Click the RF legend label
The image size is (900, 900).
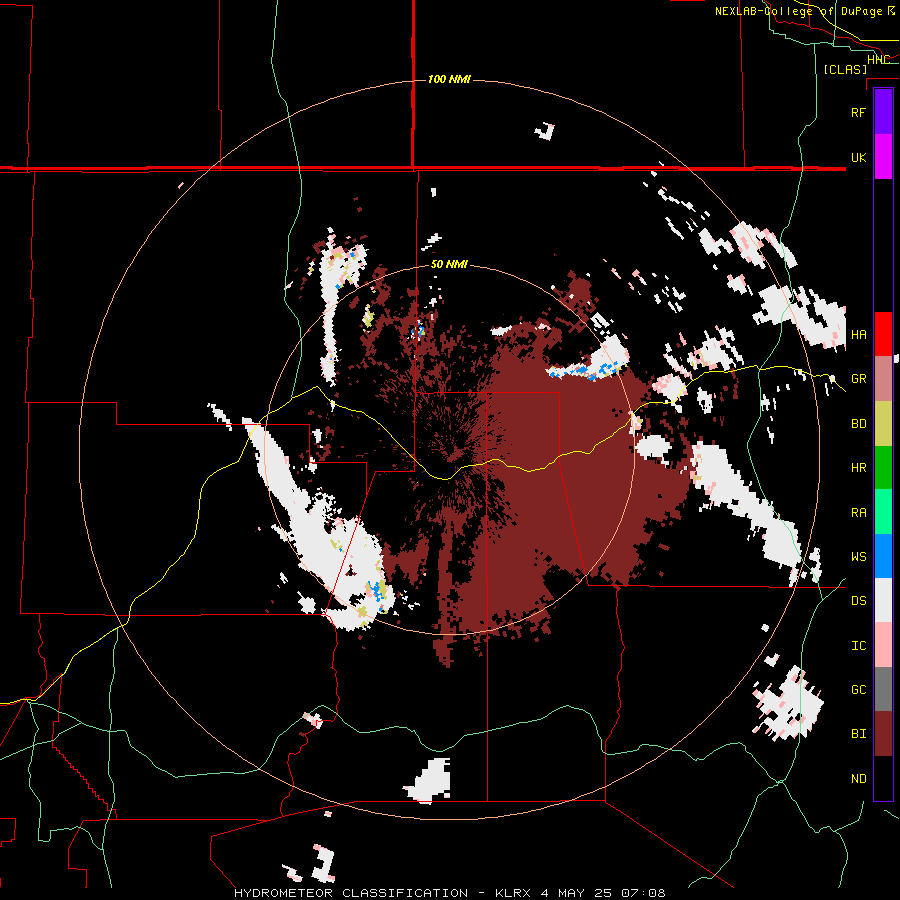point(858,112)
